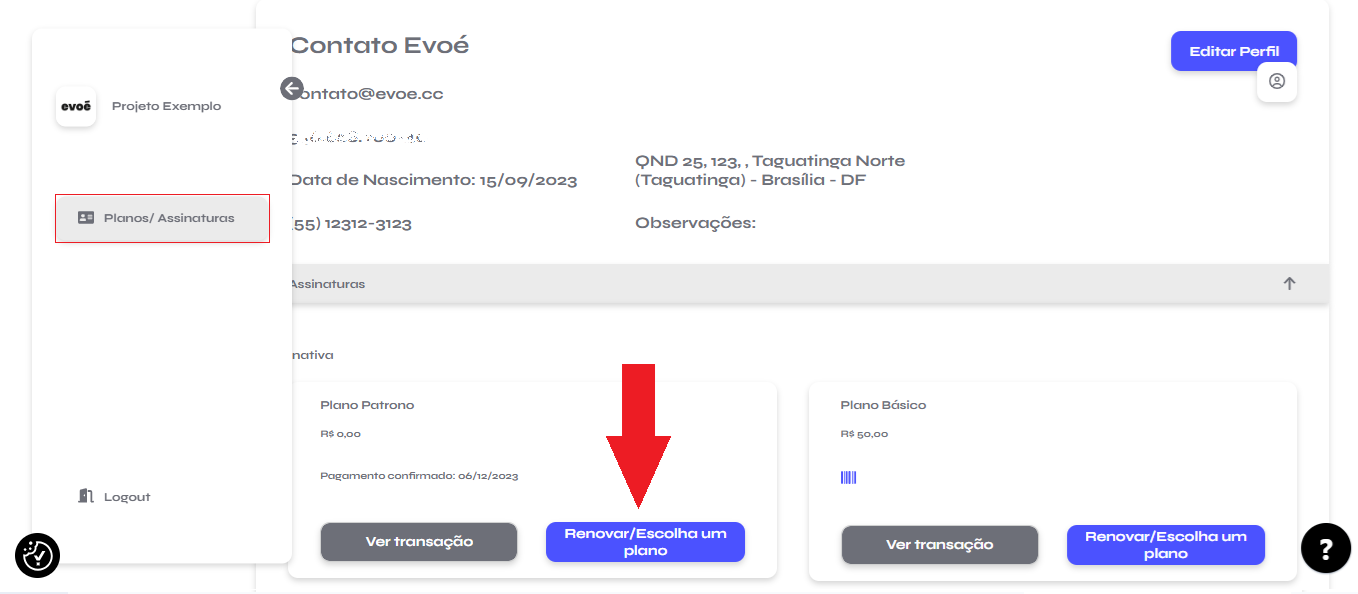Click the Projeto Exemplo project name
1358x594 pixels.
(166, 106)
